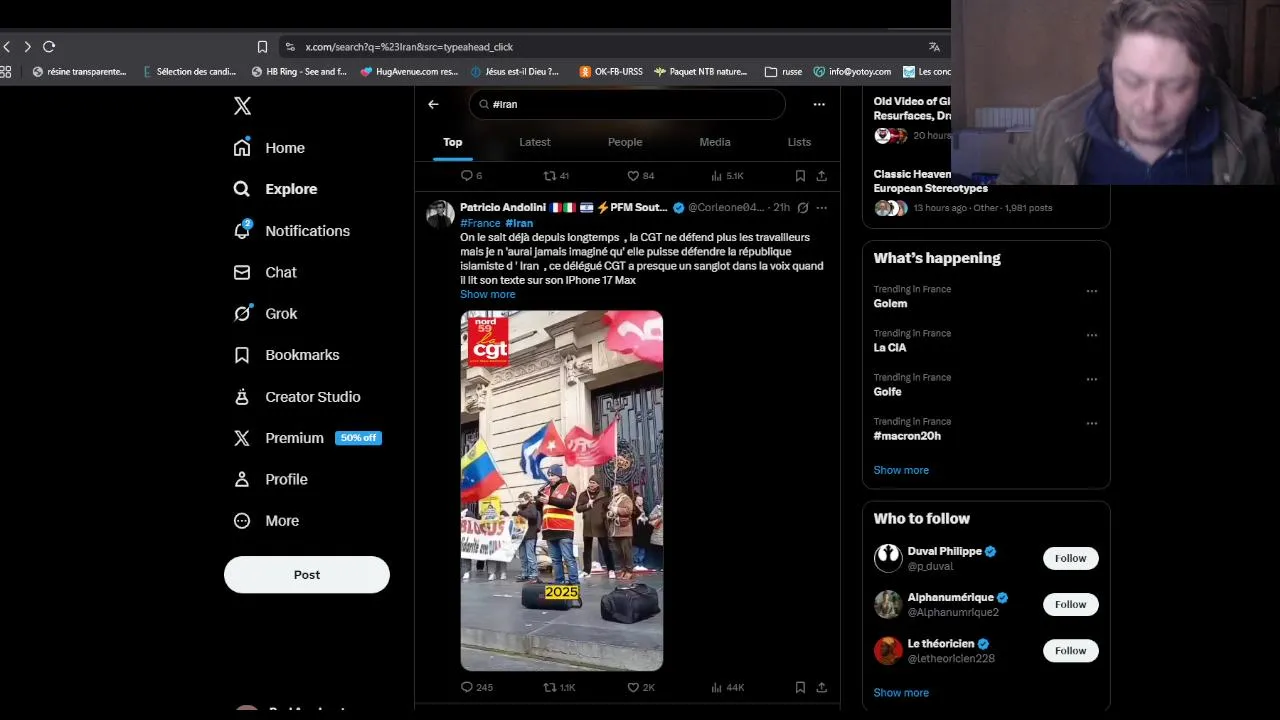Open Bookmarks page
This screenshot has height=720, width=1280.
(286, 355)
